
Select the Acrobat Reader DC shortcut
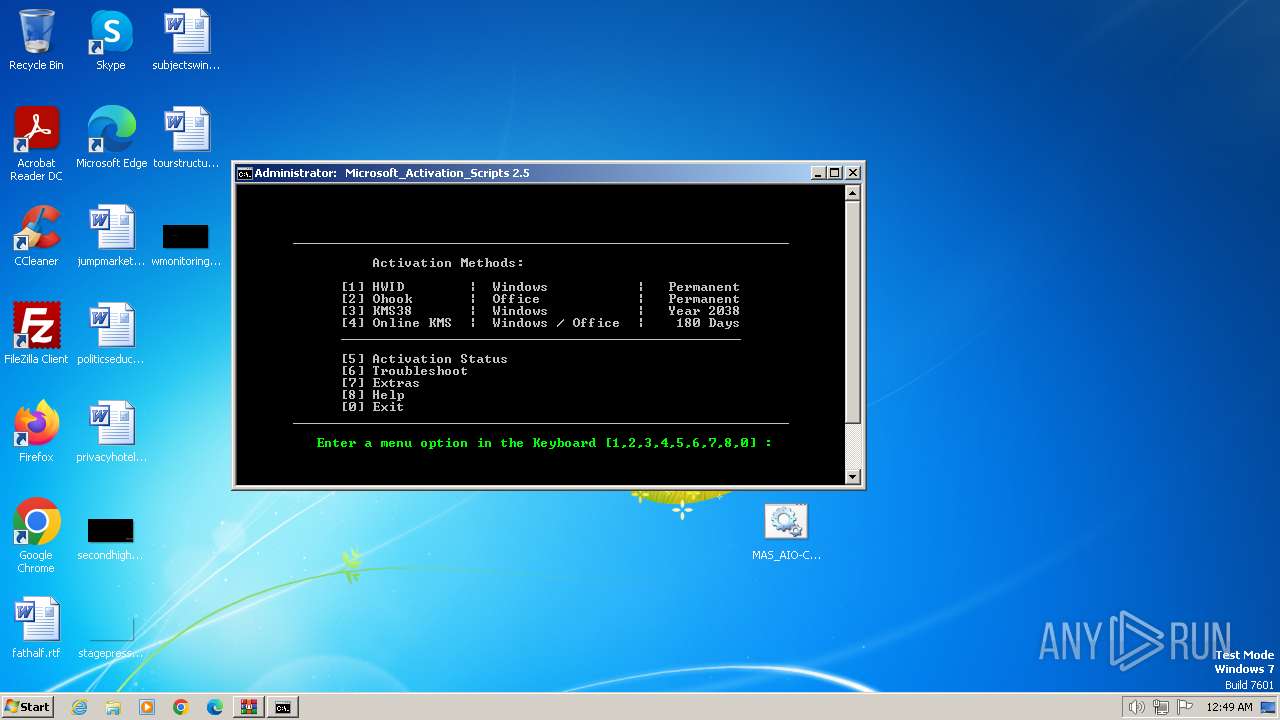[36, 144]
